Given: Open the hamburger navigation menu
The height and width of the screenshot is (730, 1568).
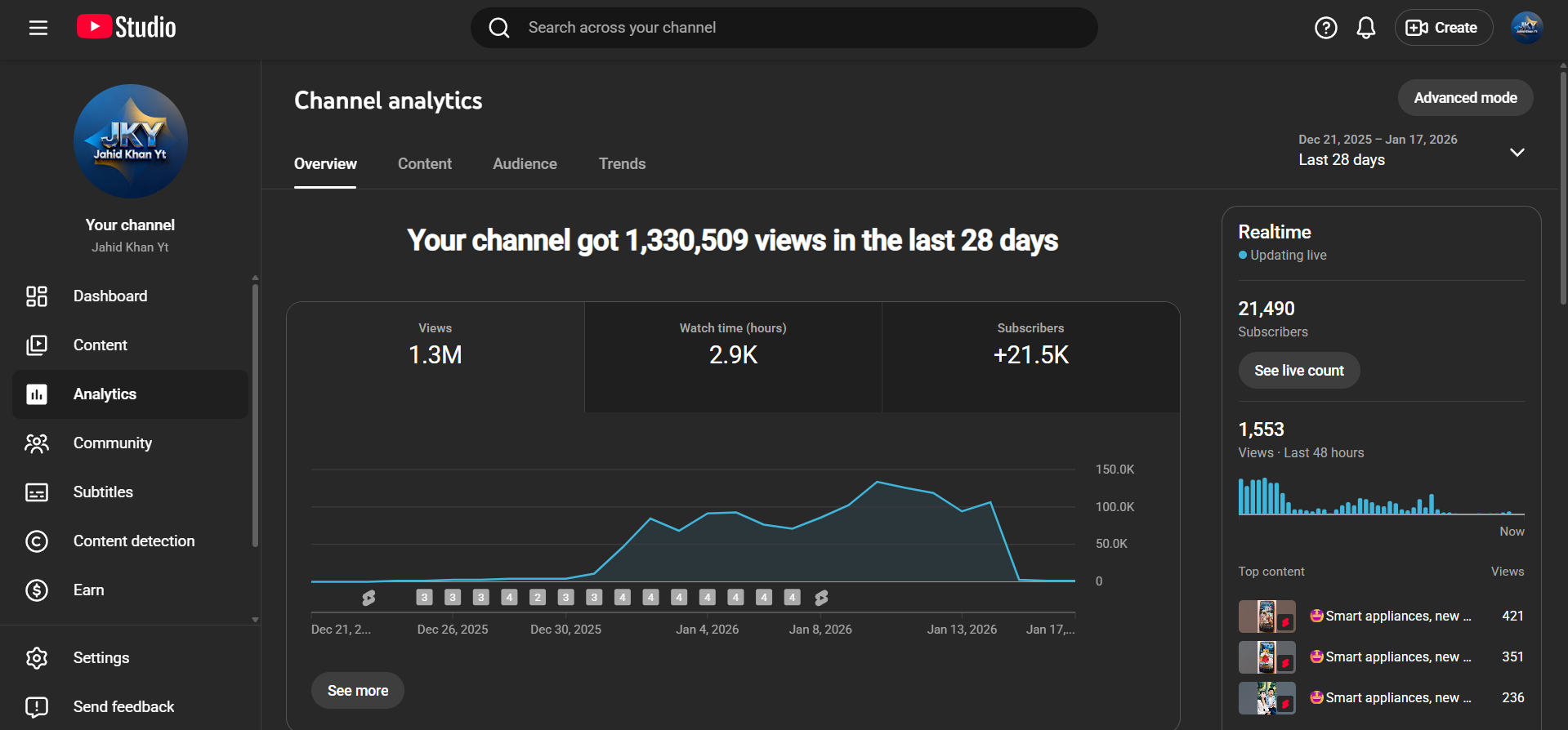Looking at the screenshot, I should (x=38, y=28).
